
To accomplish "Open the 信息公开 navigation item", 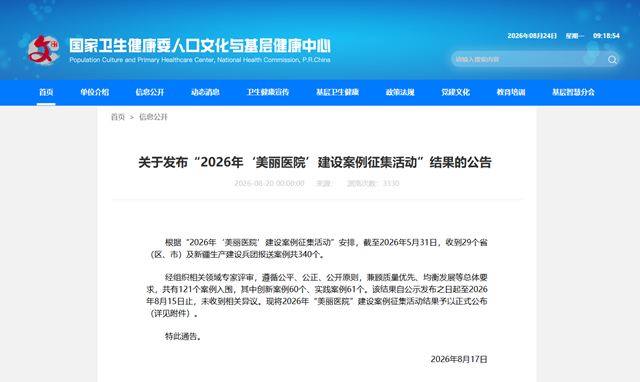I will (150, 92).
